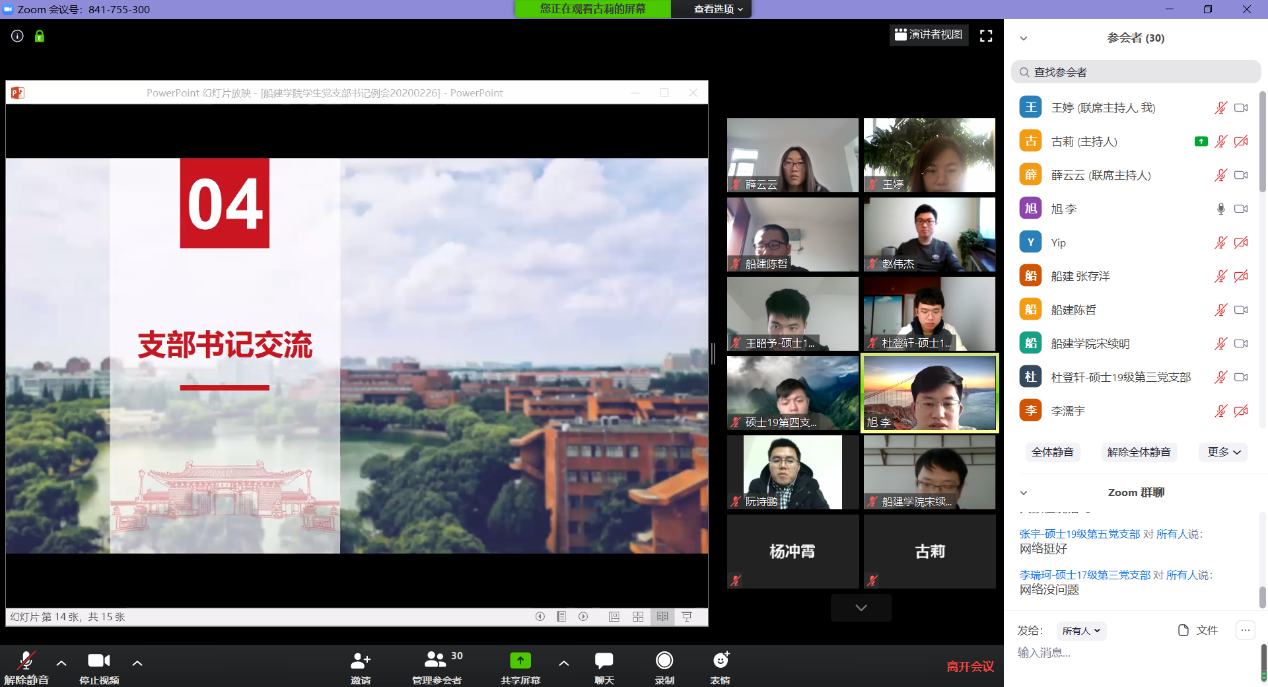The height and width of the screenshot is (687, 1268).
Task: Open 查看选项 view options dropdown
Action: coord(721,9)
